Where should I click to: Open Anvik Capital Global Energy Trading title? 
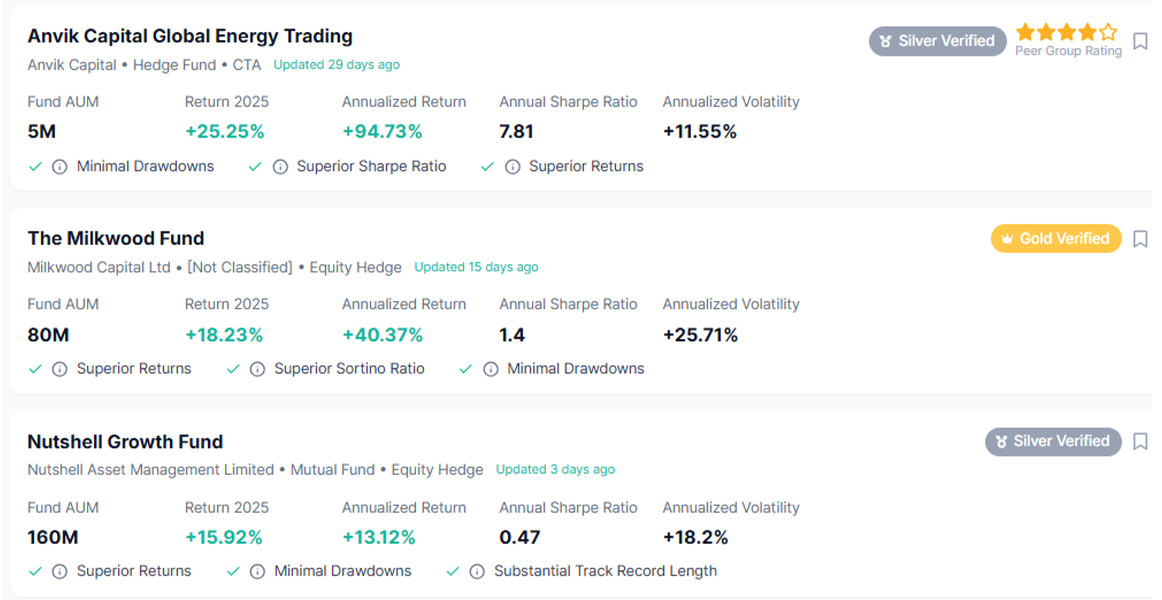point(190,36)
